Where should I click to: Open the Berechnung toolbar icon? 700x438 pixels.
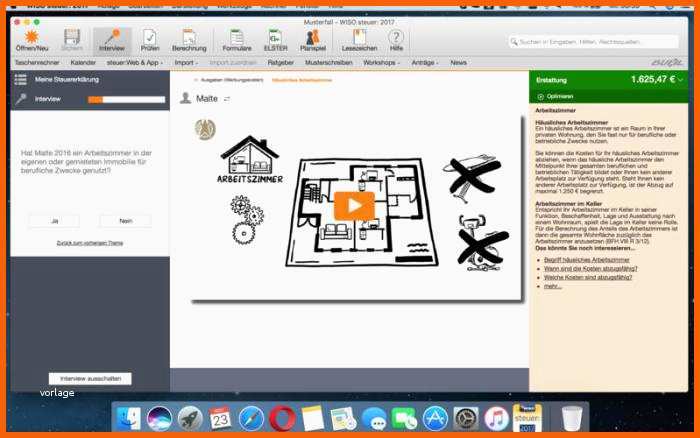point(189,40)
